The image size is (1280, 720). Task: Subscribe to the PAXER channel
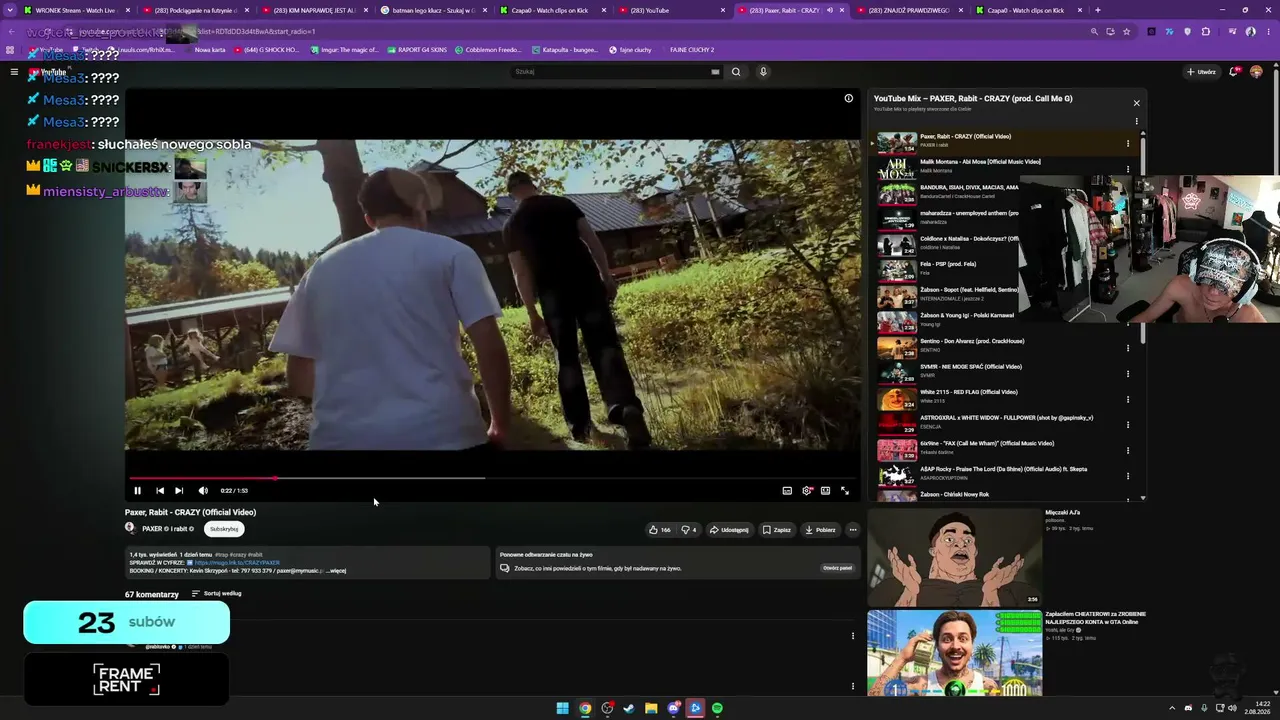pyautogui.click(x=224, y=529)
